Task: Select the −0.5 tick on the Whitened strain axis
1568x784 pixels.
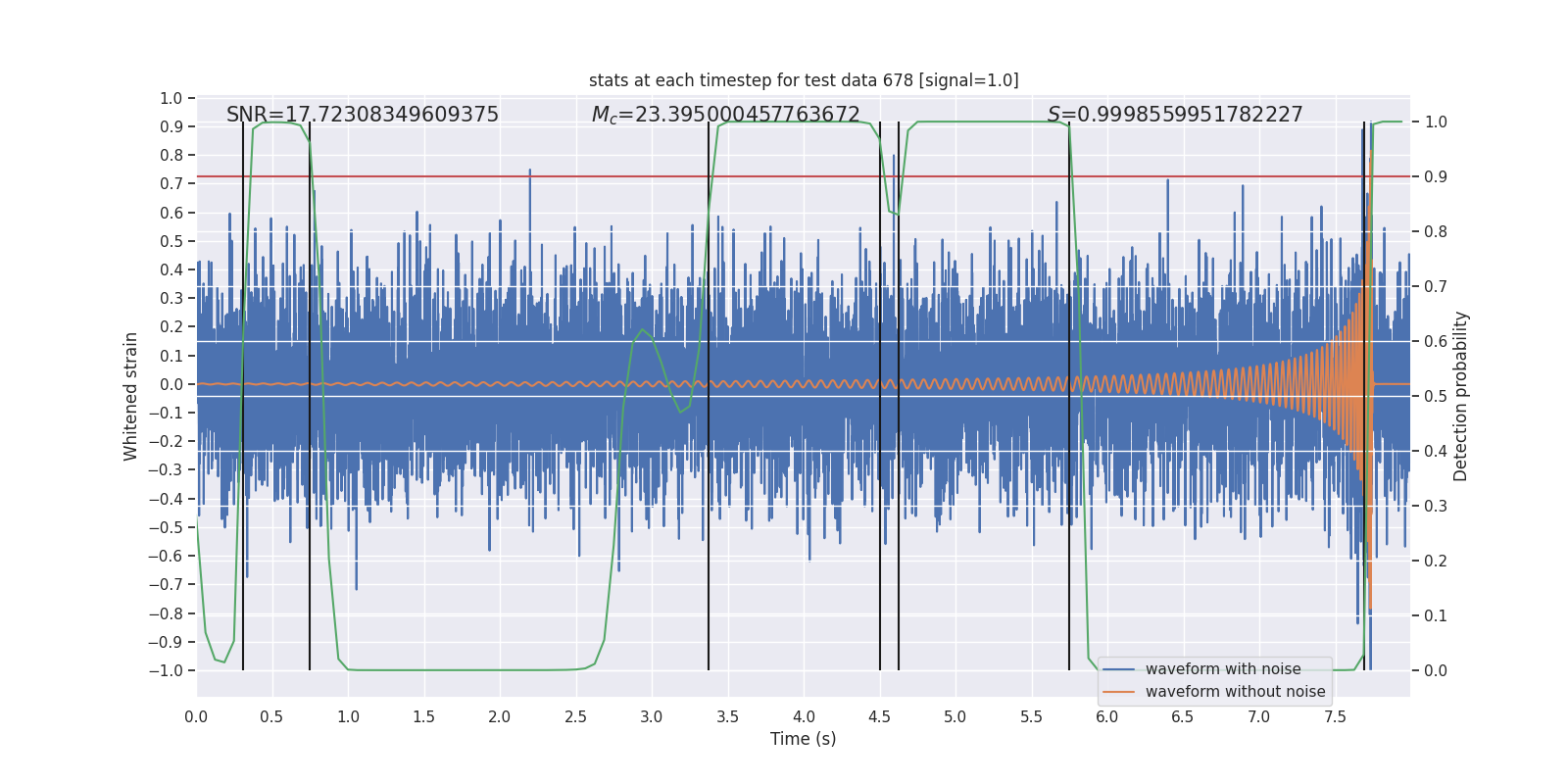Action: [166, 527]
